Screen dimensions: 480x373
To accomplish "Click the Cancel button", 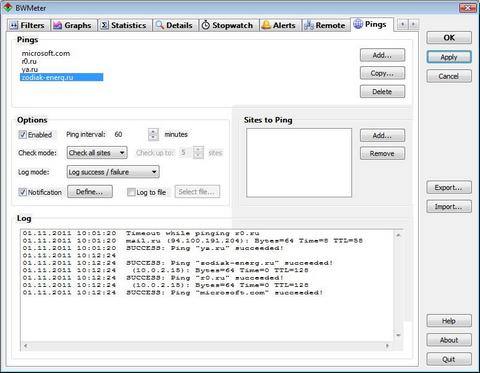I will [x=449, y=76].
